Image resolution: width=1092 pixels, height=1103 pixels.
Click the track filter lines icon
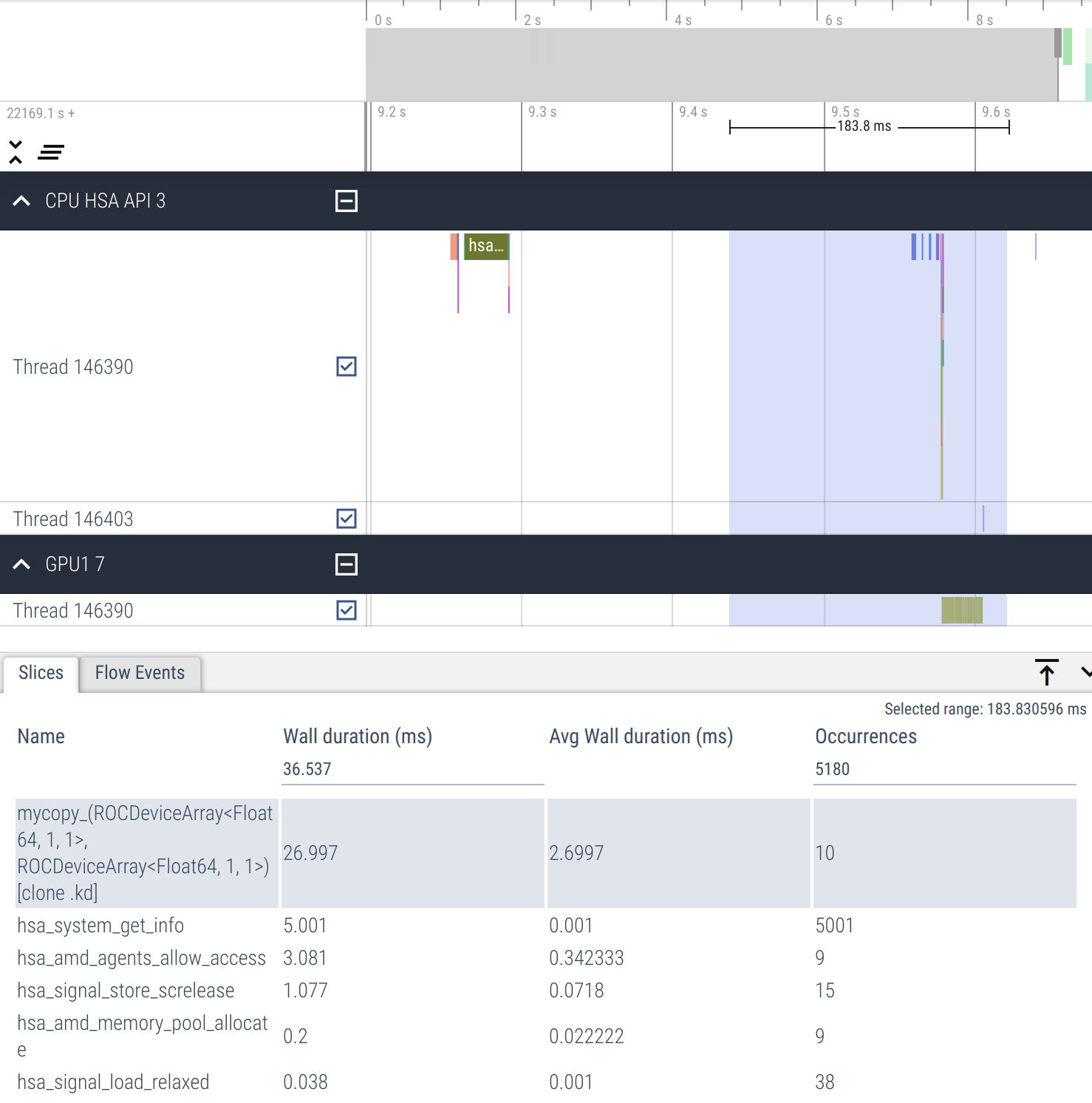pyautogui.click(x=51, y=152)
